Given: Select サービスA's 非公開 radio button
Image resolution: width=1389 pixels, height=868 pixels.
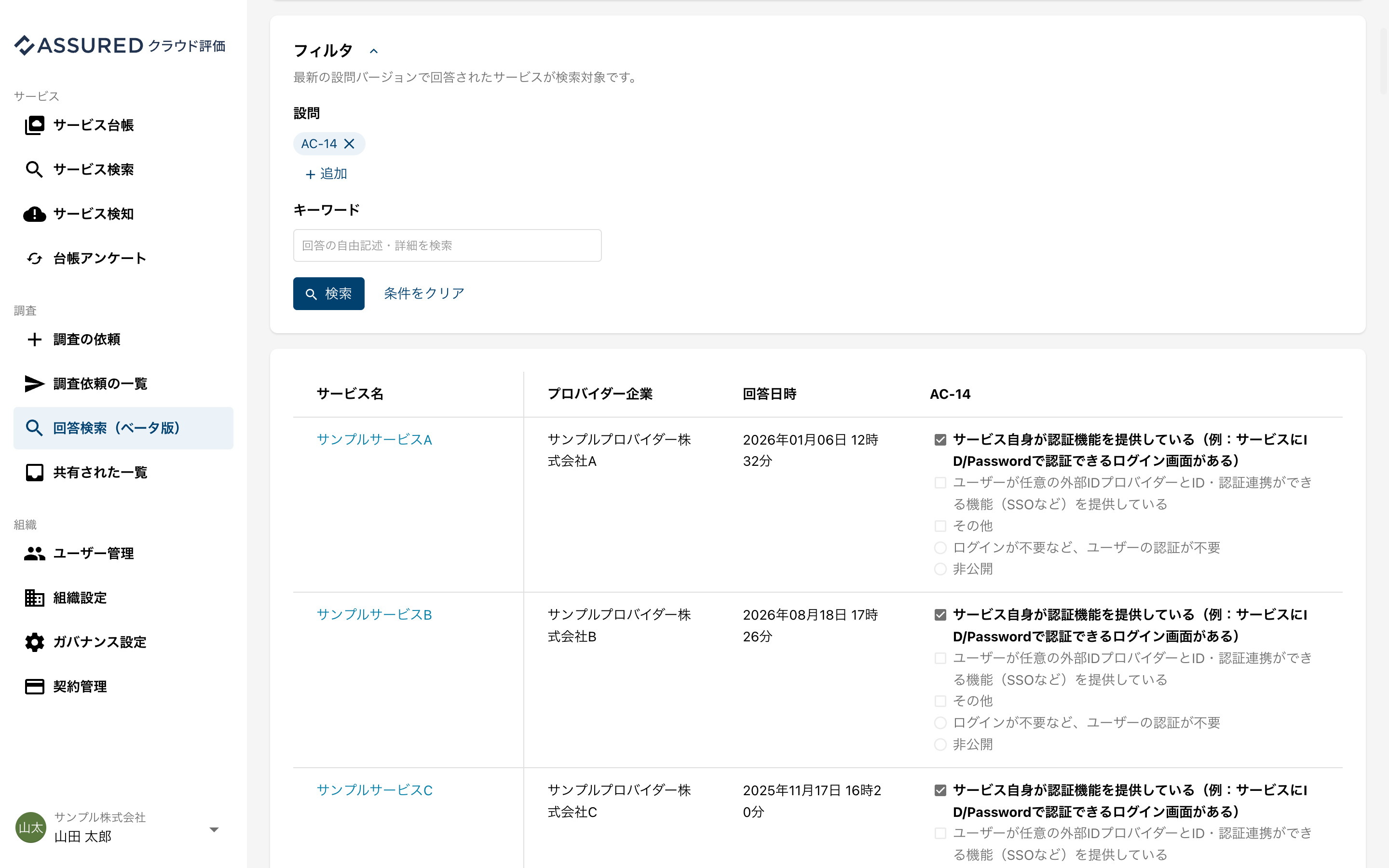Looking at the screenshot, I should [940, 569].
